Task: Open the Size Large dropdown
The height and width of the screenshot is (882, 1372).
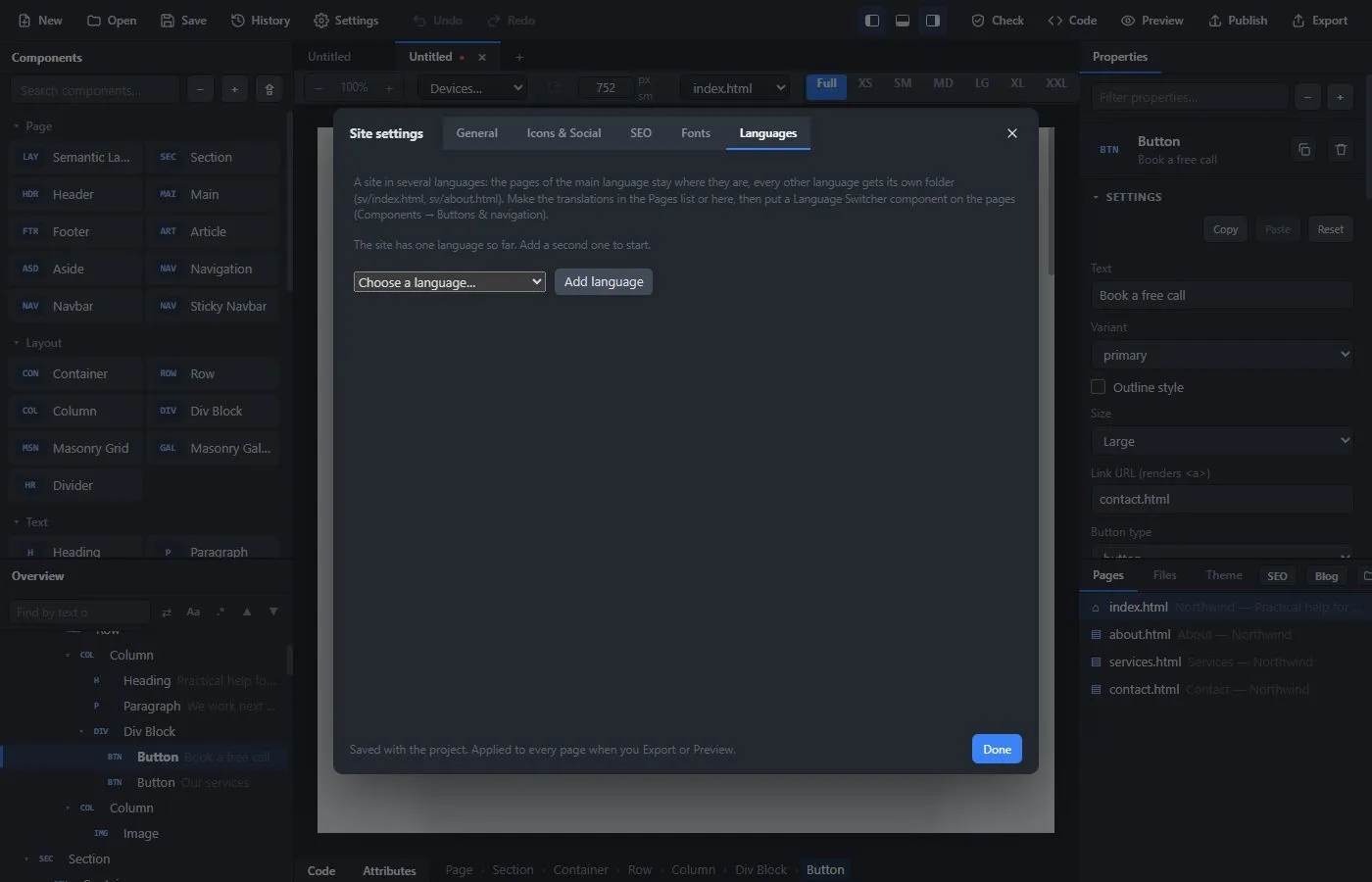Action: [1222, 441]
